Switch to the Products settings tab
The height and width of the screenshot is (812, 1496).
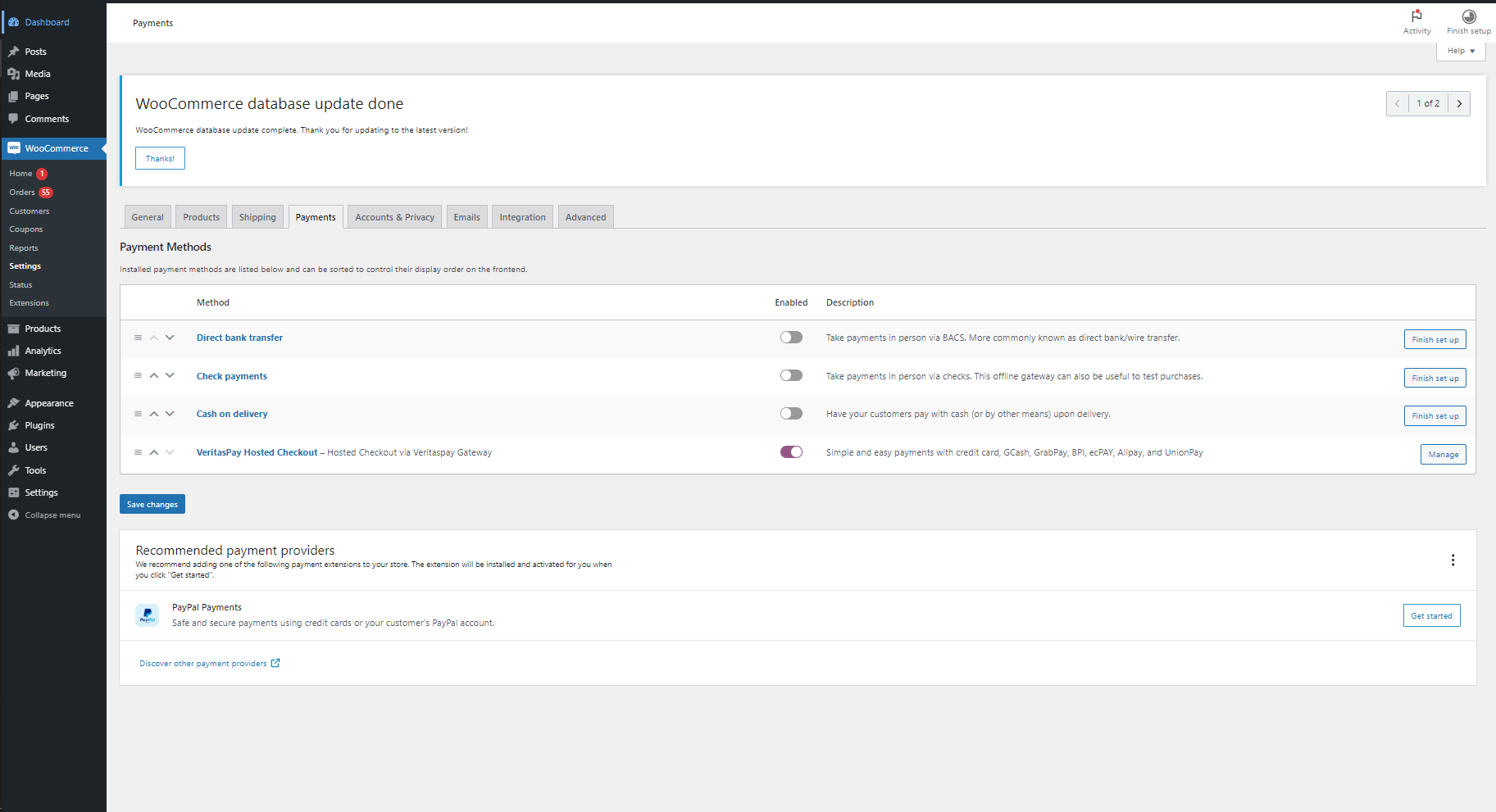(202, 217)
